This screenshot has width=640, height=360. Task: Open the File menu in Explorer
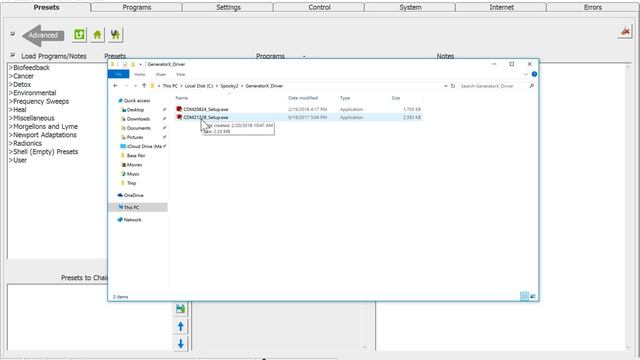point(118,74)
